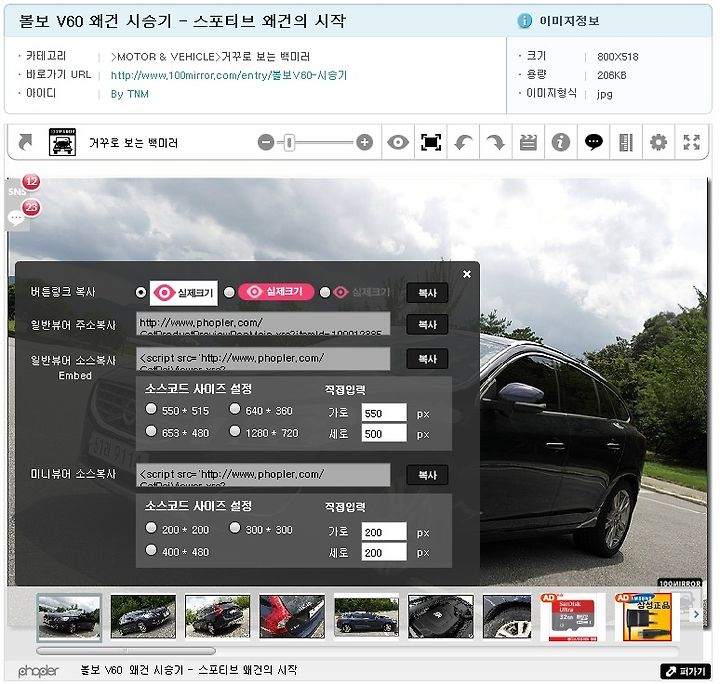
Task: Open the MOTOR & VEHICLE category link
Action: [210, 56]
